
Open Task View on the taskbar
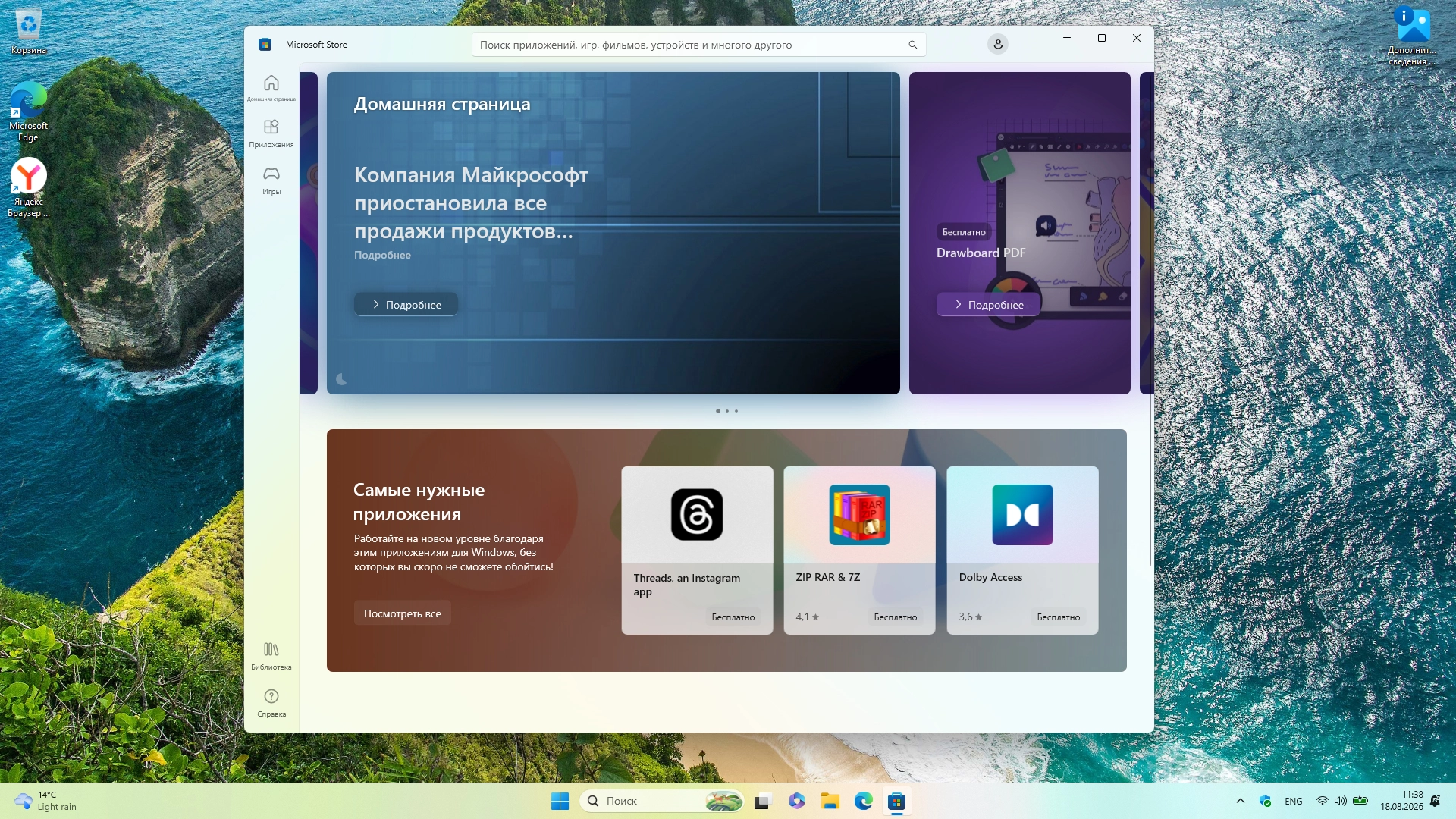coord(762,801)
